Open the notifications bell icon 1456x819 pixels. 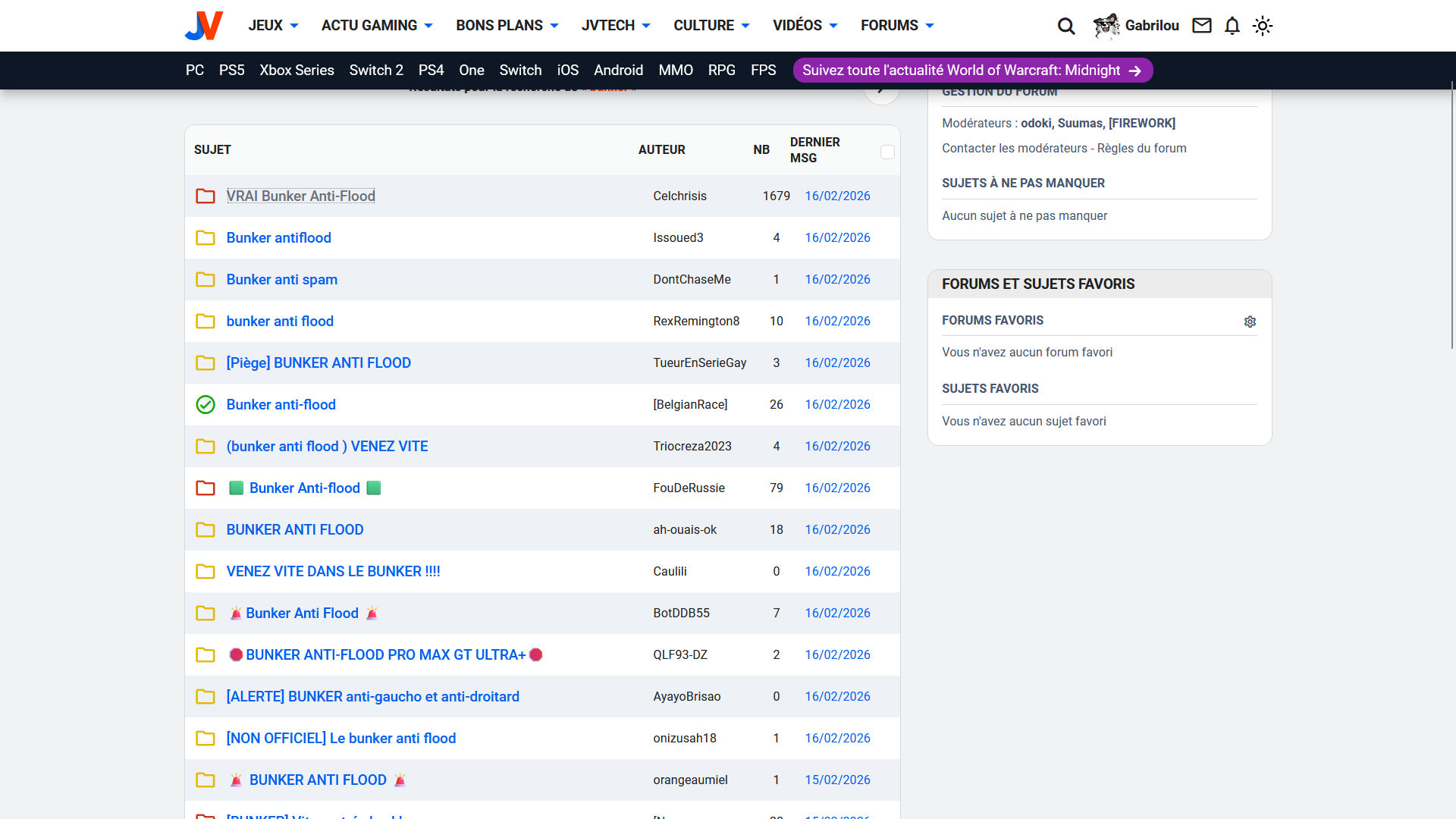[1232, 26]
